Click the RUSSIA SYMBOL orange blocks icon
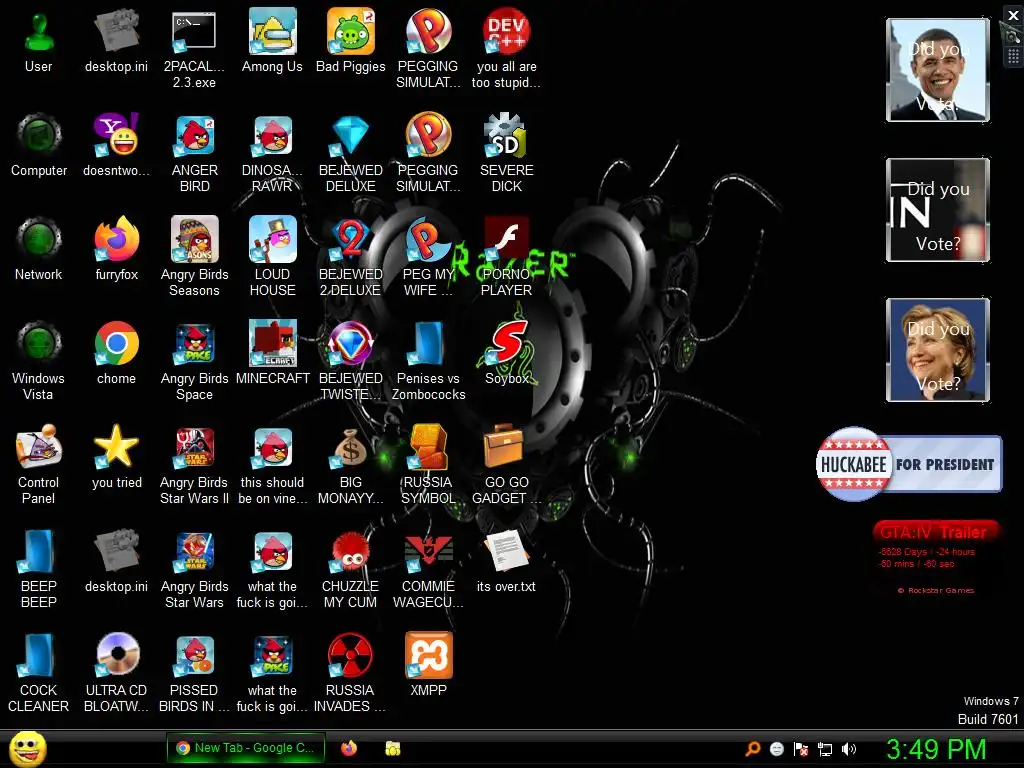 [x=428, y=465]
